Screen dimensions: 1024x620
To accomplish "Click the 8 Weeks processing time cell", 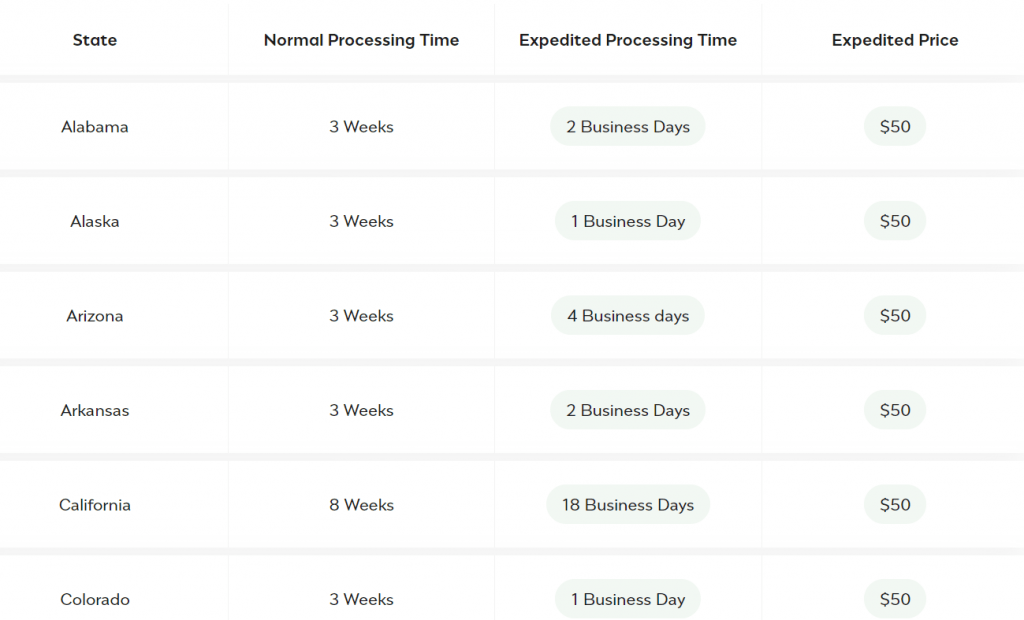I will (361, 505).
